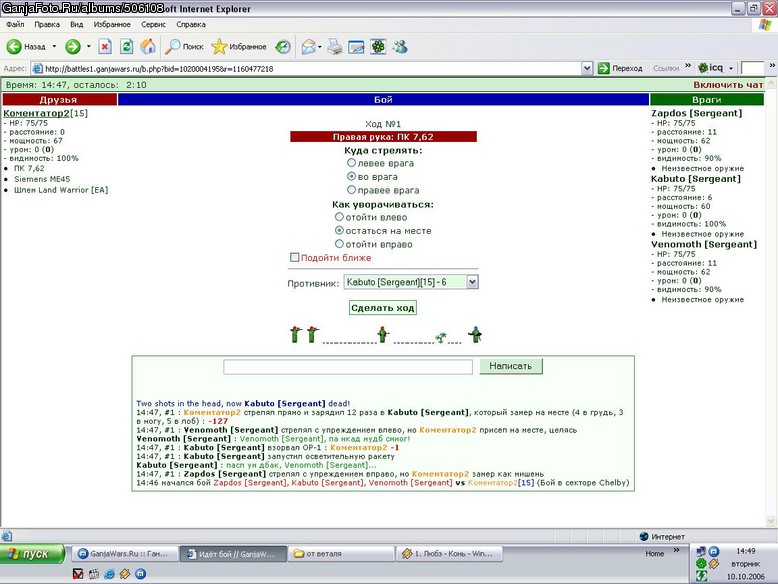The height and width of the screenshot is (584, 778).
Task: Click the Refresh page toolbar icon
Action: coord(127,47)
